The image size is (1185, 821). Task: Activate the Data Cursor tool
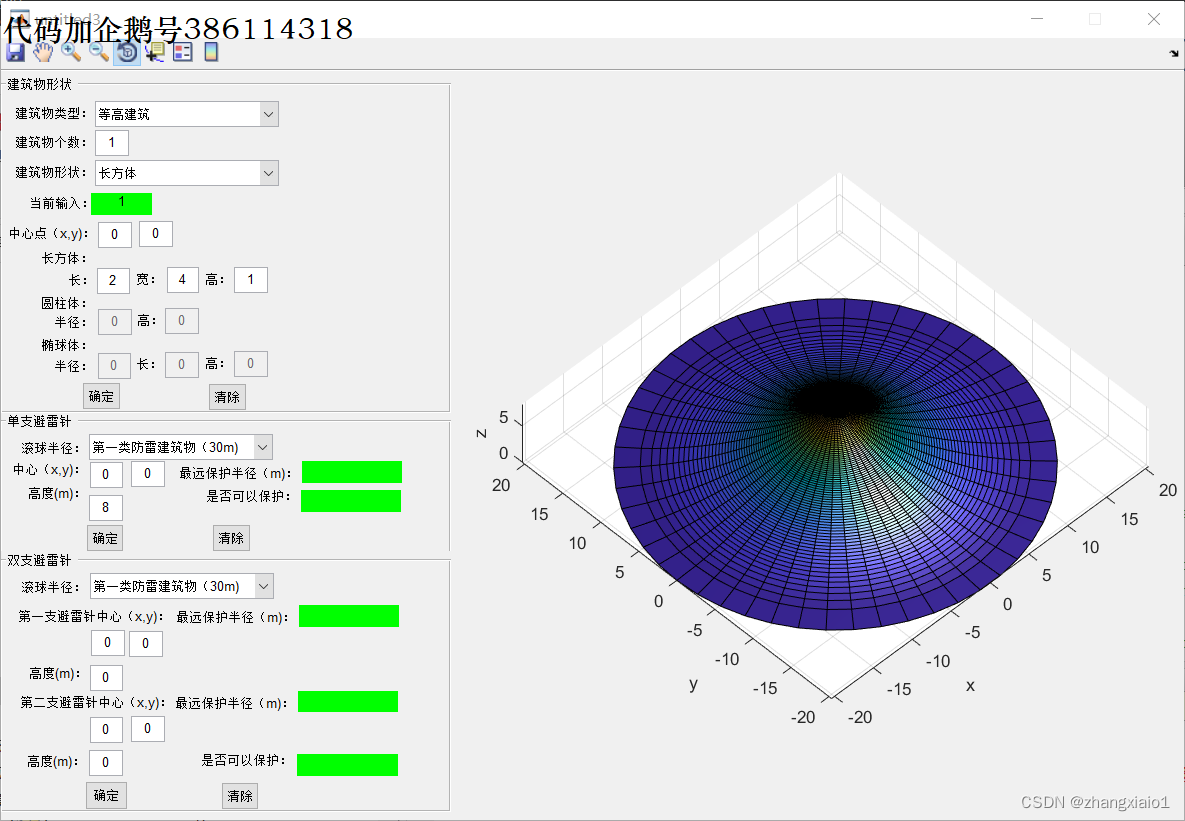[155, 52]
